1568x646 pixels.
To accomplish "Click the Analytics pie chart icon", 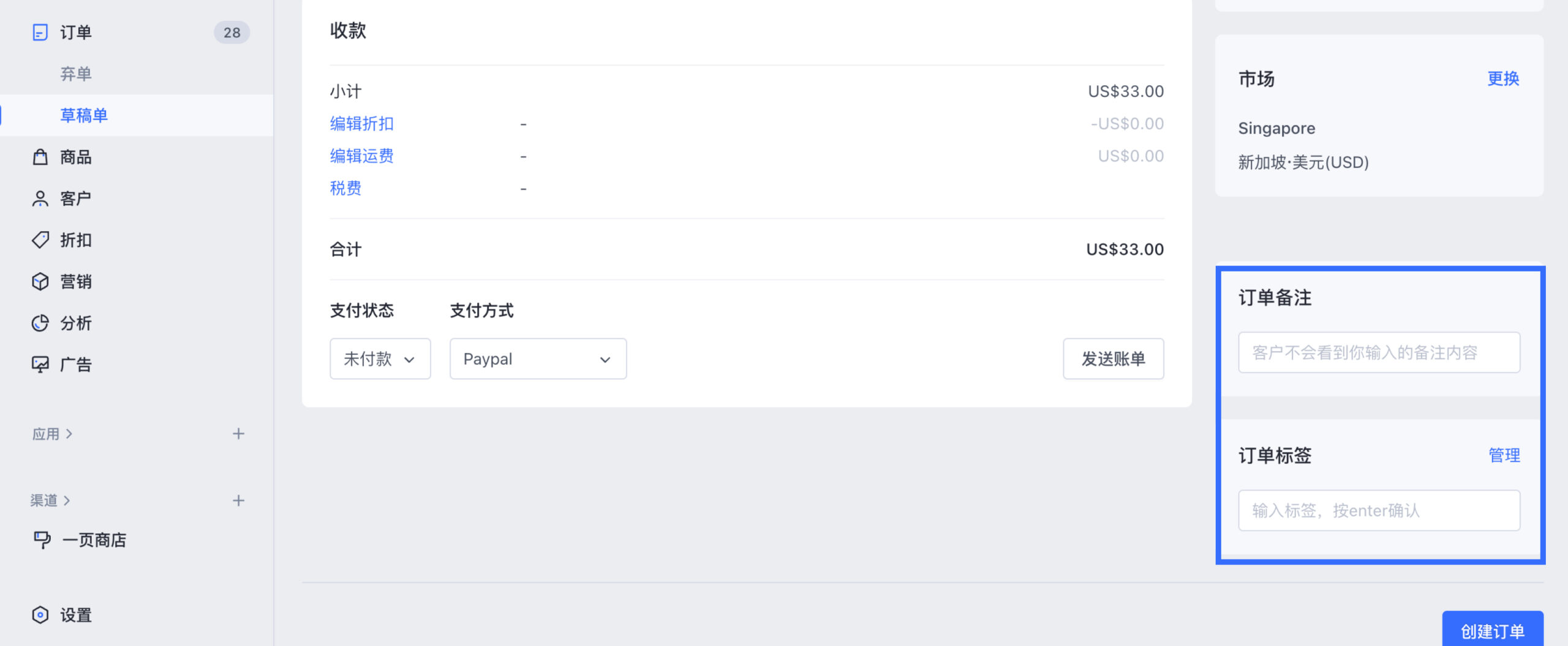I will pos(40,323).
